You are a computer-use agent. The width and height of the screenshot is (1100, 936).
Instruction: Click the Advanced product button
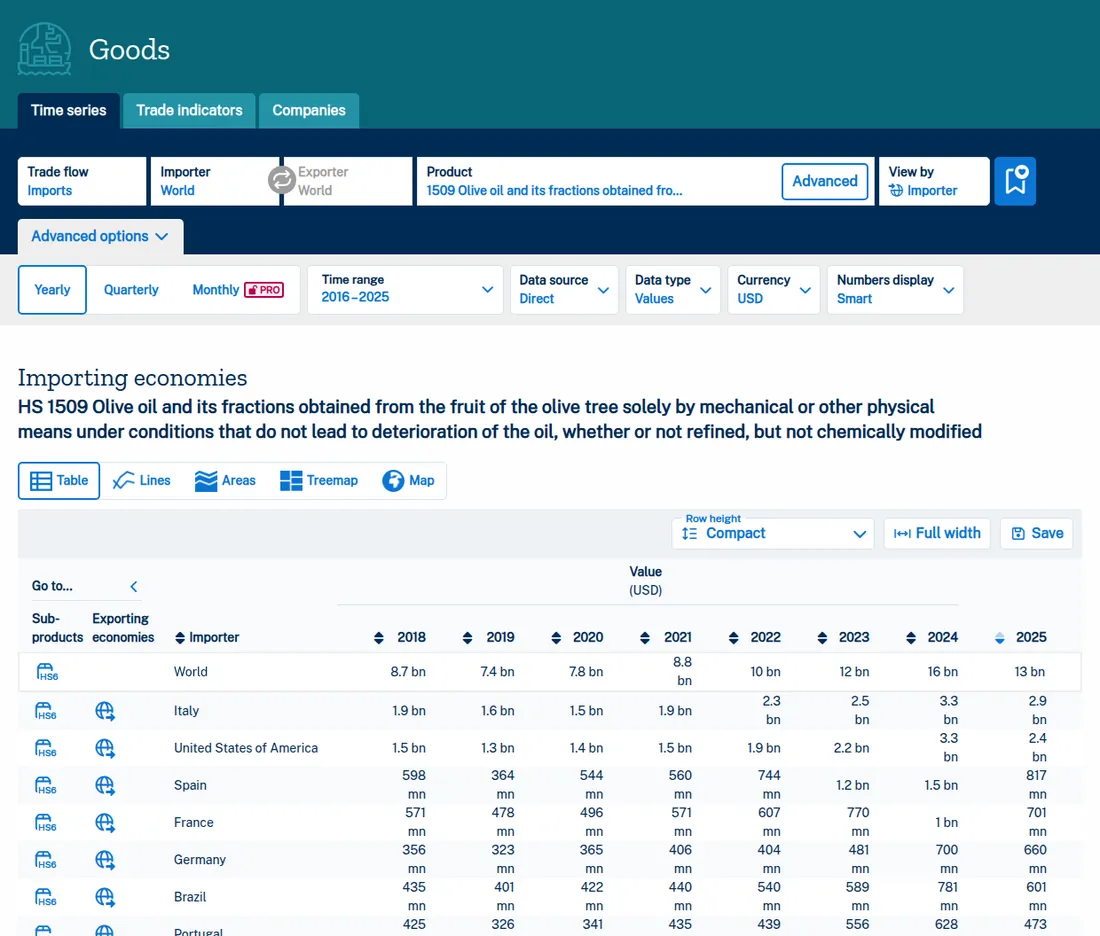coord(825,181)
